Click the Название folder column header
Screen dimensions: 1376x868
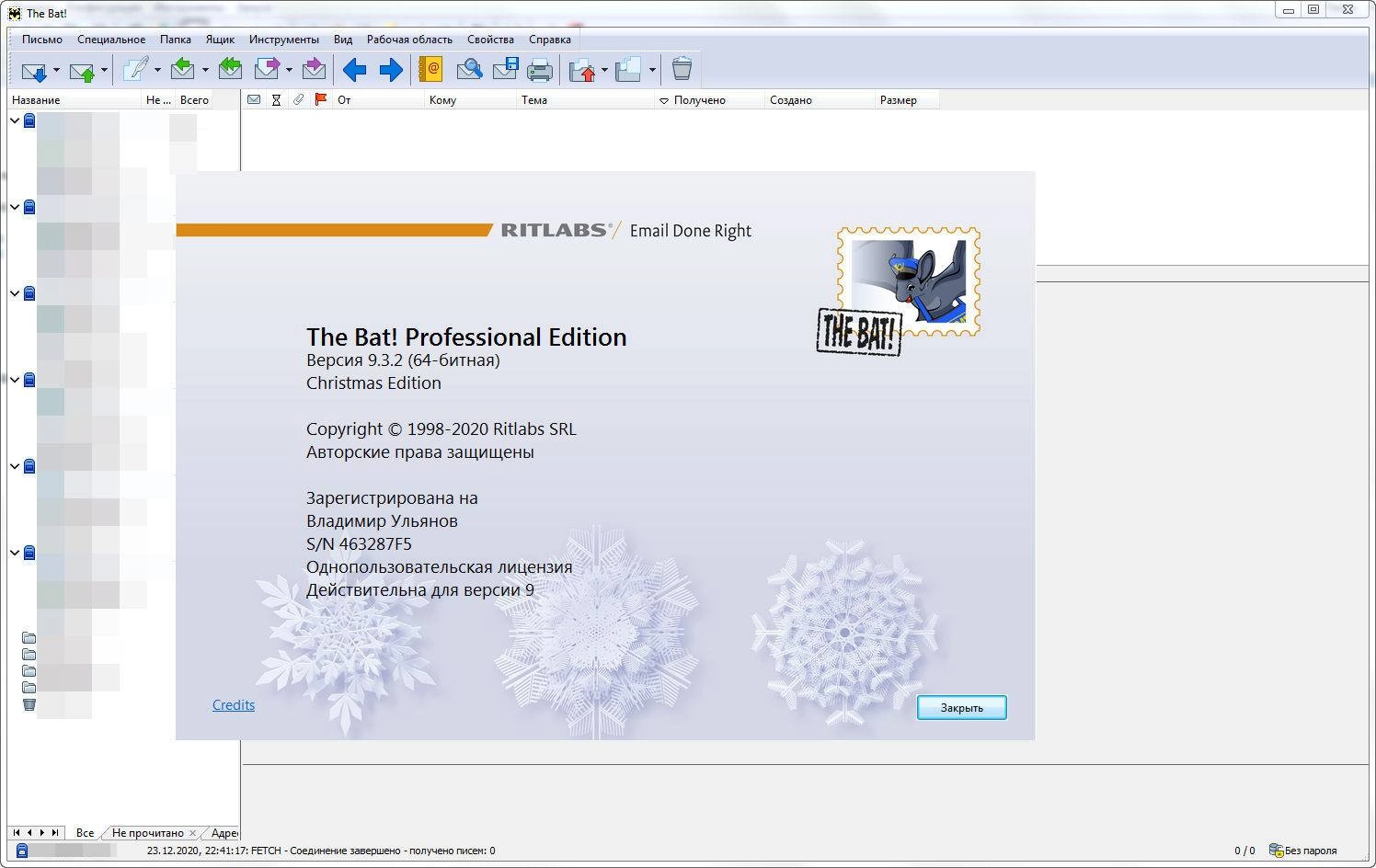74,100
